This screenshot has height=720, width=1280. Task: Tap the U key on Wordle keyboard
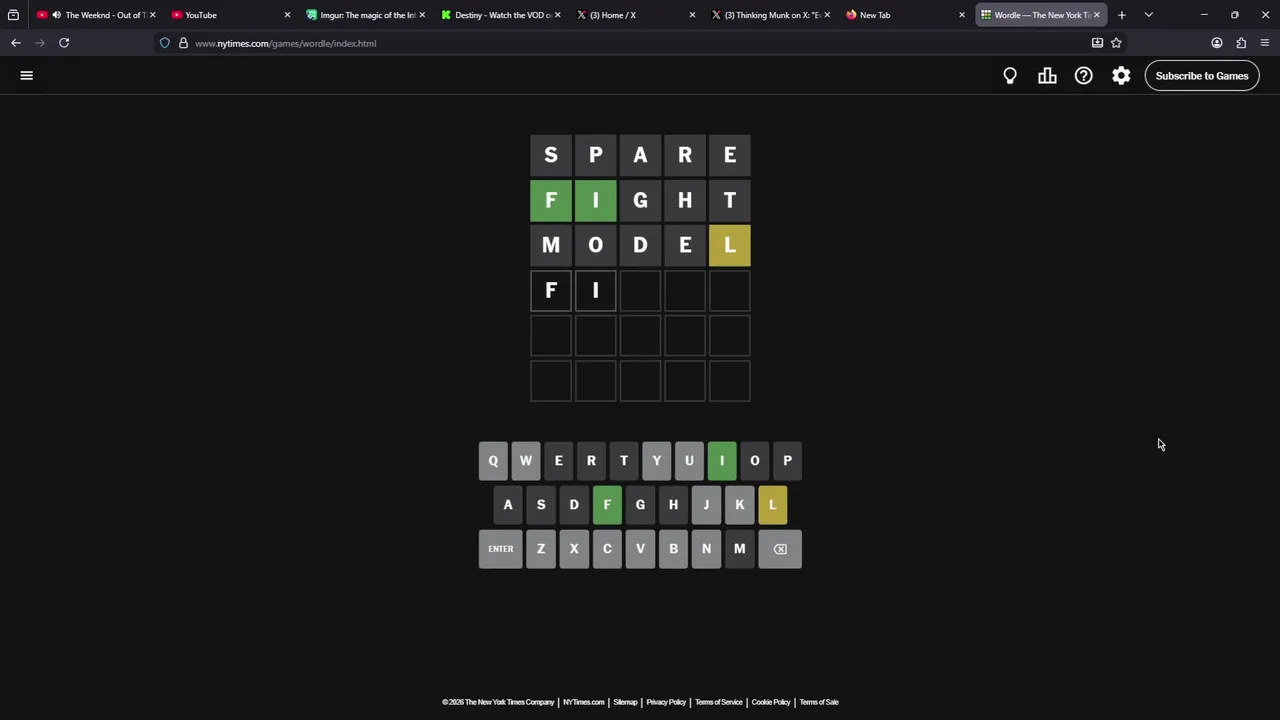click(689, 461)
